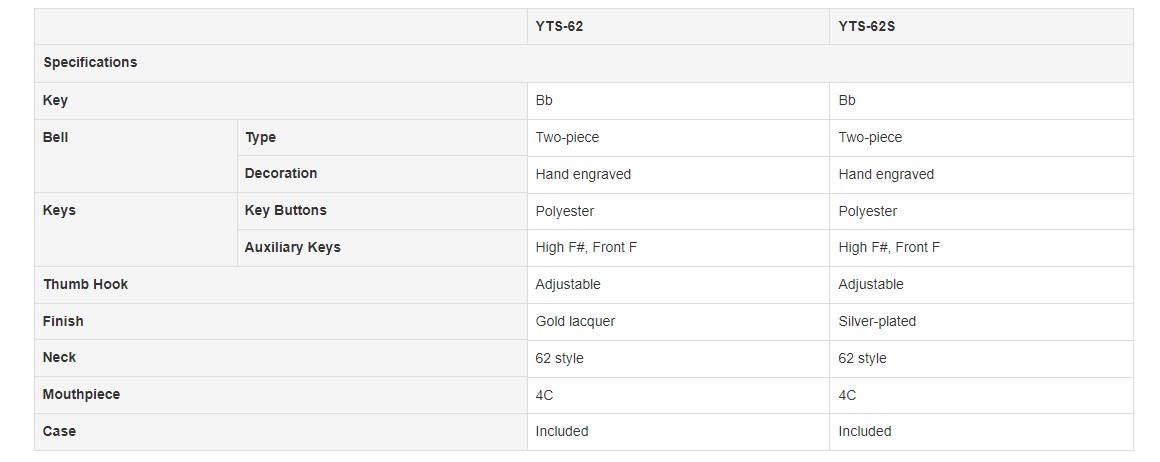Viewport: 1160px width, 462px height.
Task: Select the Bell Type sub-label
Action: pyautogui.click(x=260, y=137)
